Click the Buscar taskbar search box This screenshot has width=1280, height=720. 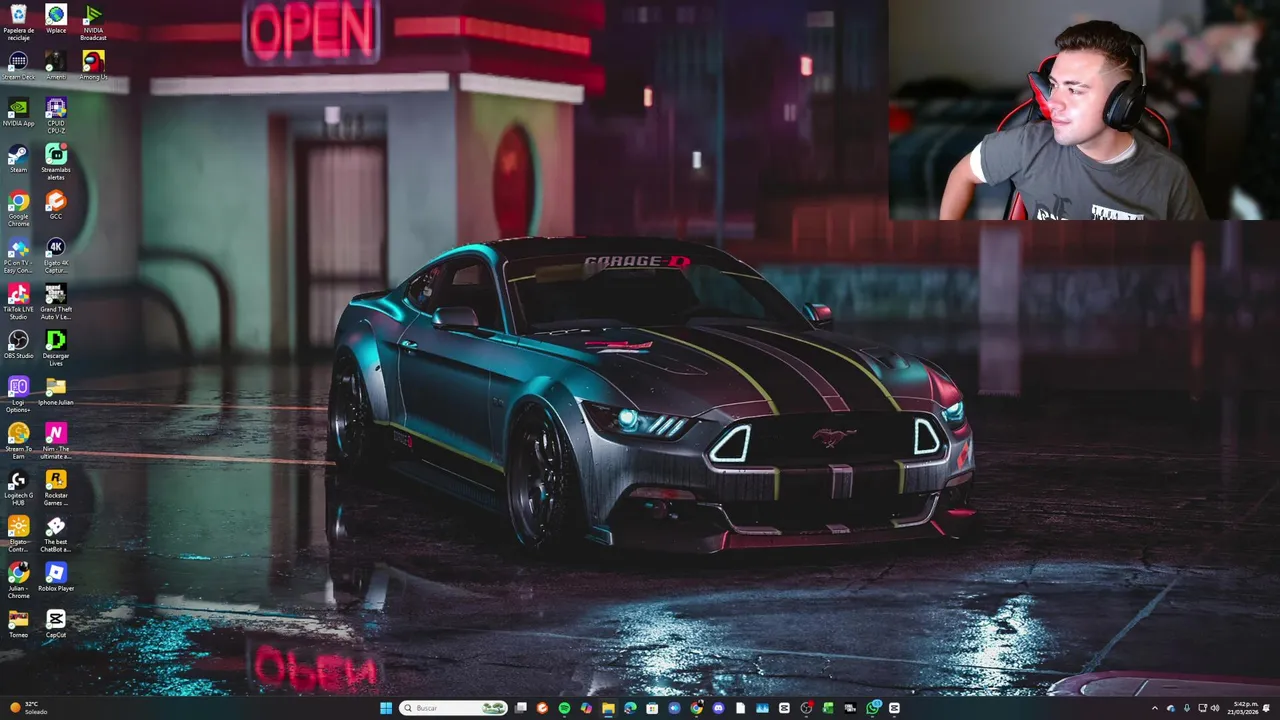(453, 708)
